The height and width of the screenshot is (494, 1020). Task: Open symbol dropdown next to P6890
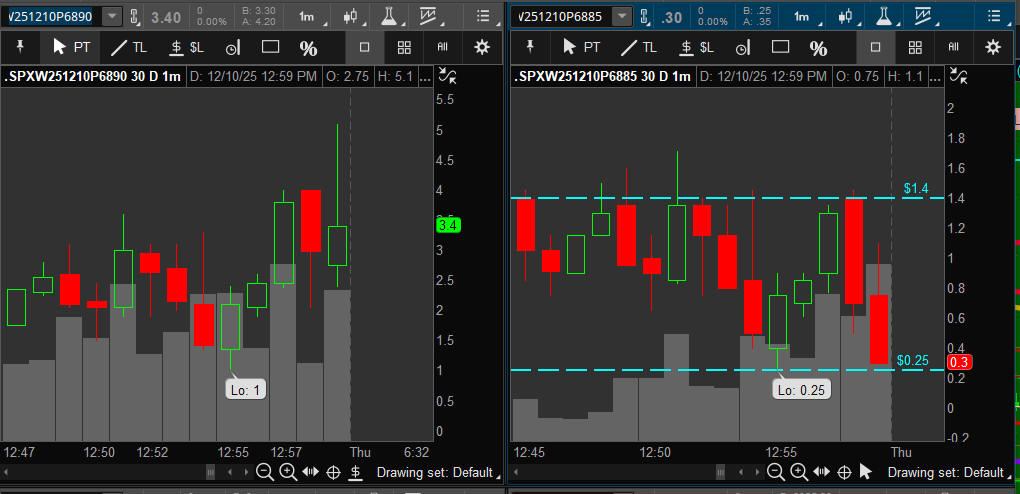[x=111, y=17]
